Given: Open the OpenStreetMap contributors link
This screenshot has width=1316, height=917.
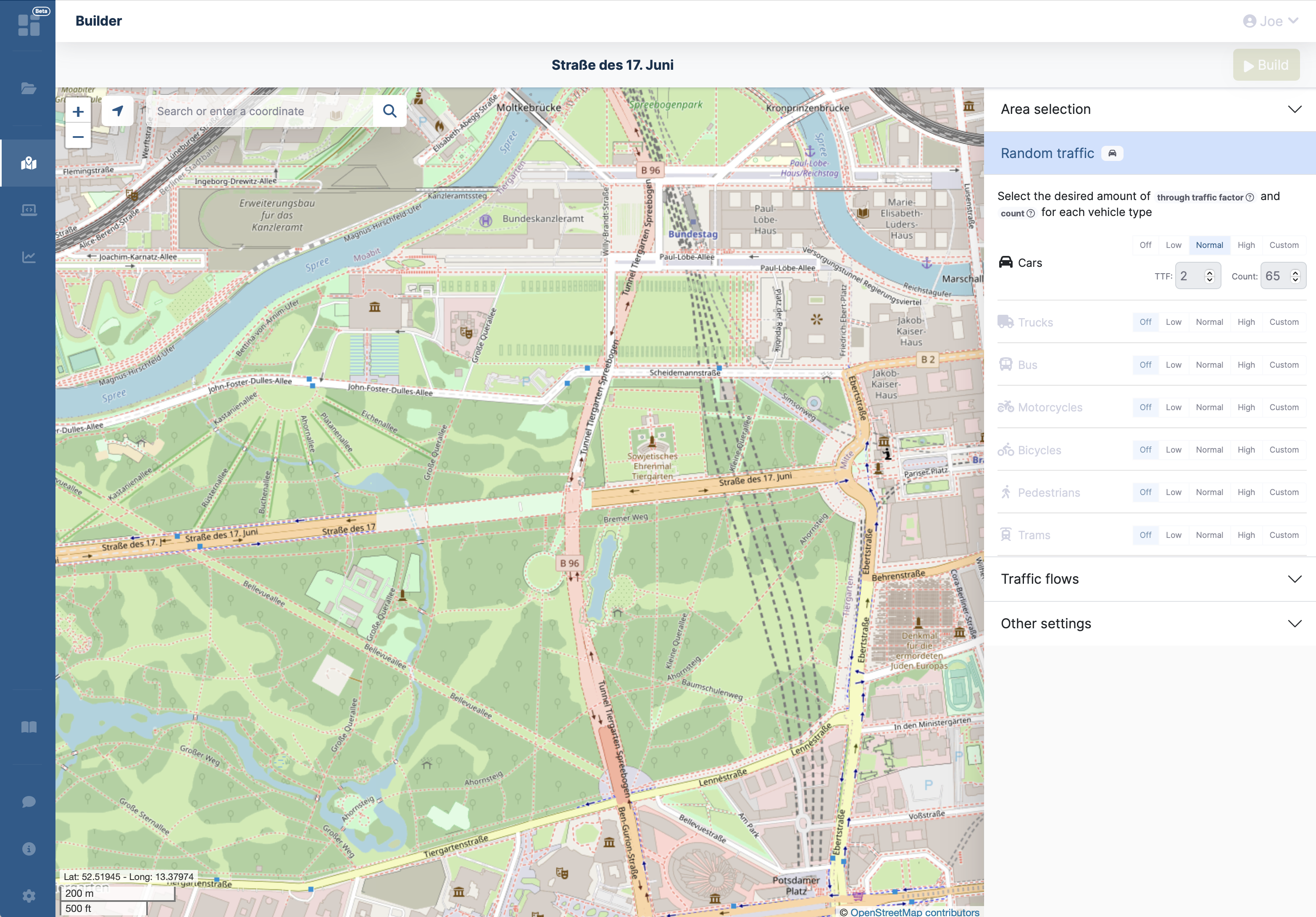Looking at the screenshot, I should [915, 912].
